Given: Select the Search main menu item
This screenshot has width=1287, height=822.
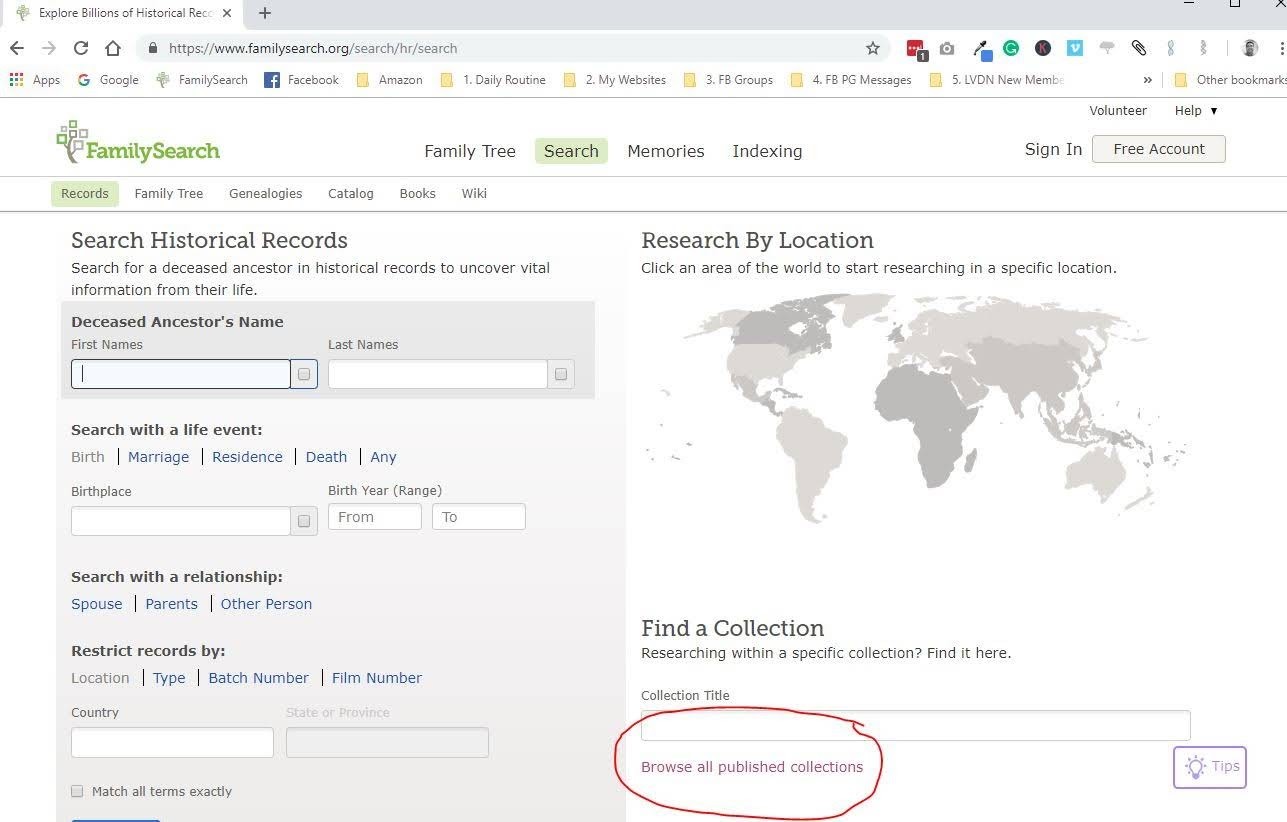Looking at the screenshot, I should click(571, 151).
